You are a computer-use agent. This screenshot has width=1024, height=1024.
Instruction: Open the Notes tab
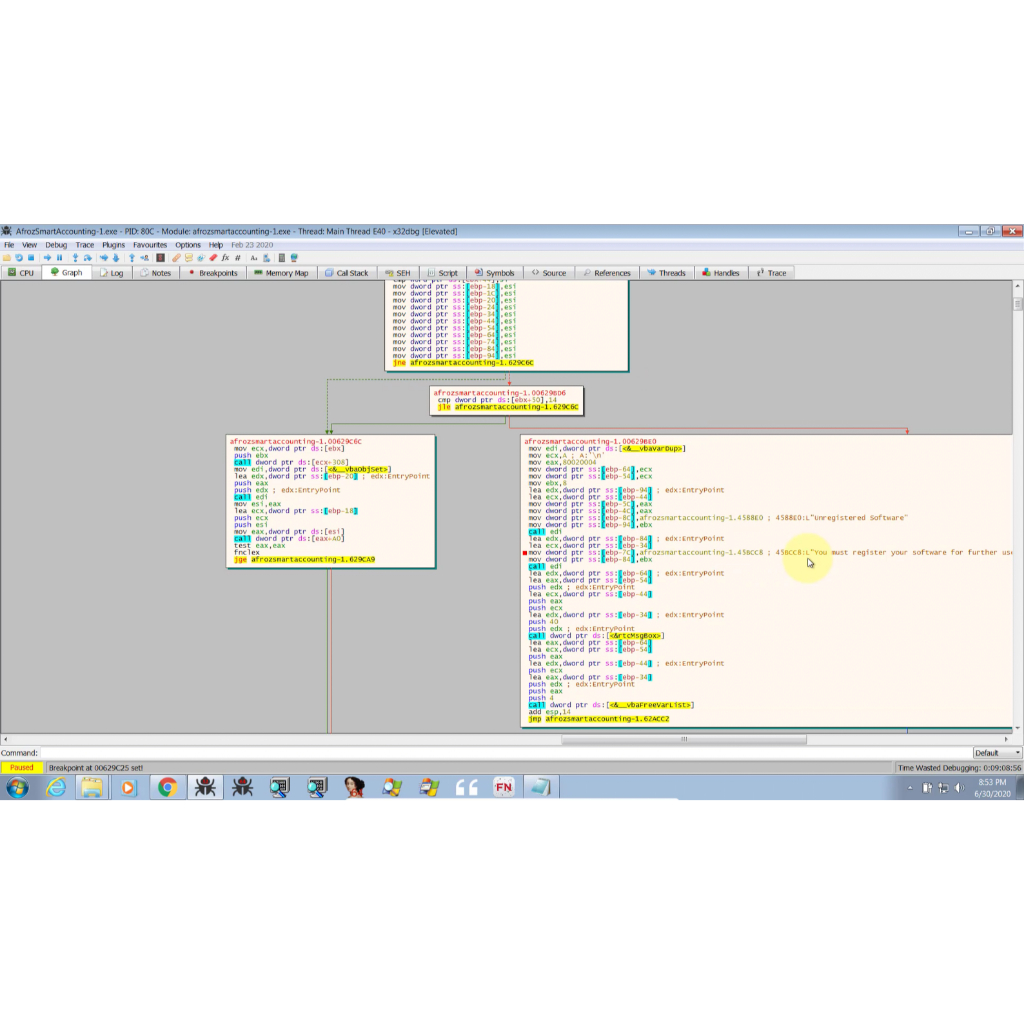[x=156, y=273]
